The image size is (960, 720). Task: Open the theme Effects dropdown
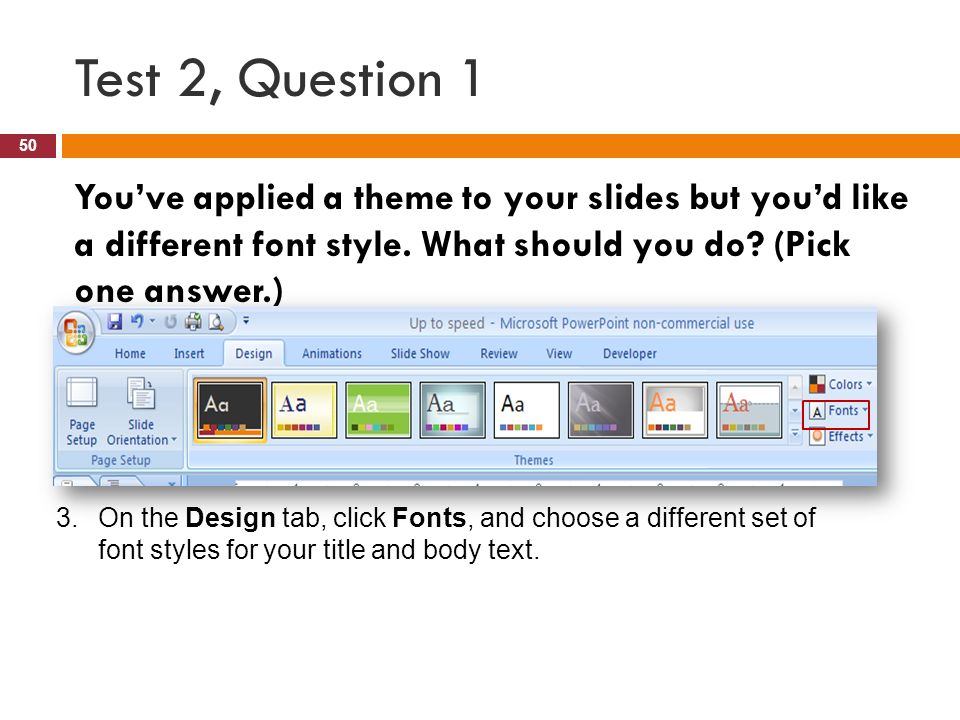click(x=841, y=437)
